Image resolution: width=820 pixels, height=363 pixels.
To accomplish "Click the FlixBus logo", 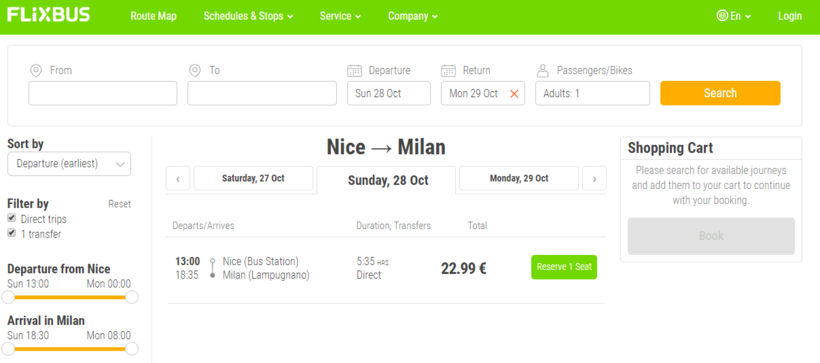I will pos(49,15).
